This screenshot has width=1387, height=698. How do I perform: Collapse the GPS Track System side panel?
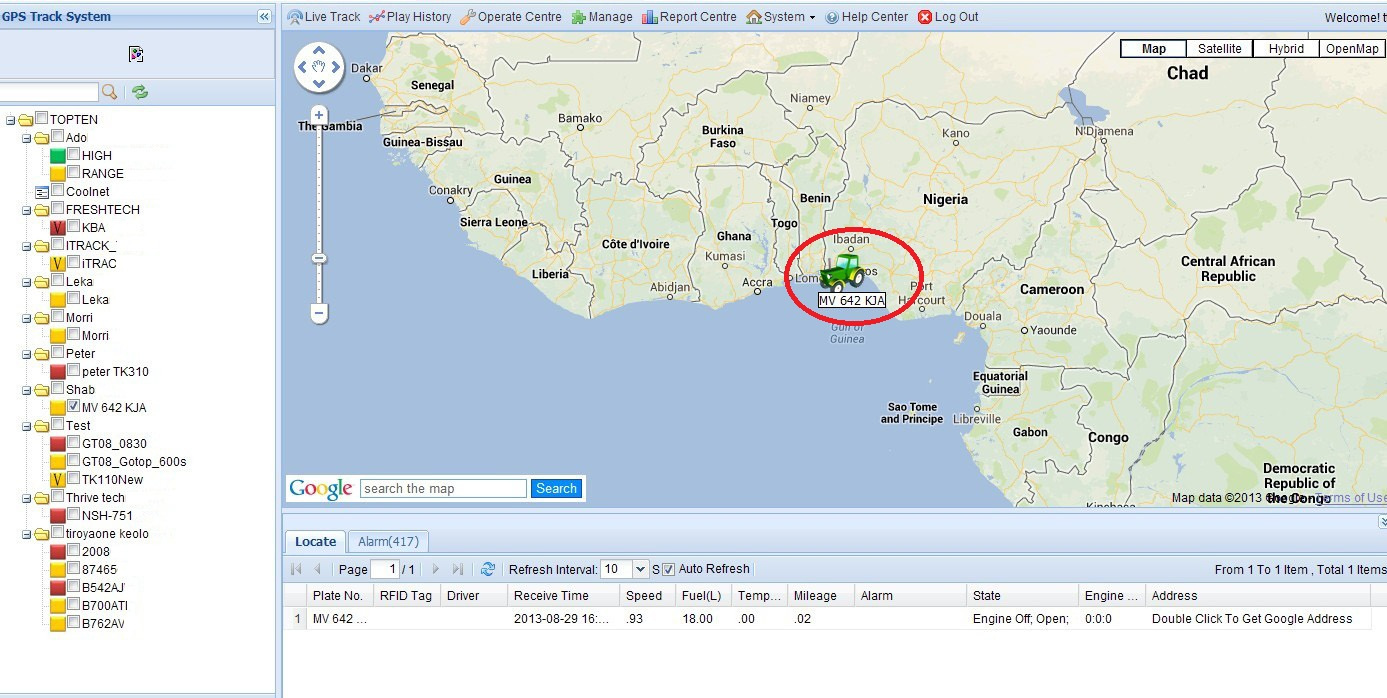pyautogui.click(x=264, y=16)
